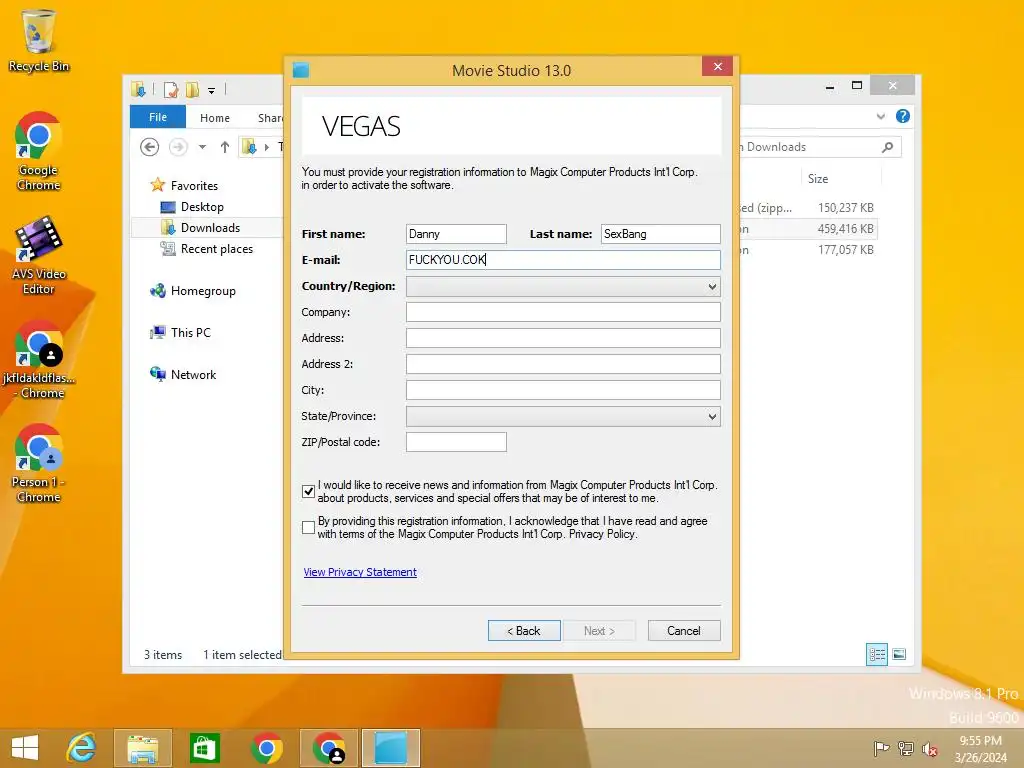This screenshot has width=1024, height=768.
Task: Click the taskbar clock showing 9:55 PM
Action: click(x=980, y=748)
